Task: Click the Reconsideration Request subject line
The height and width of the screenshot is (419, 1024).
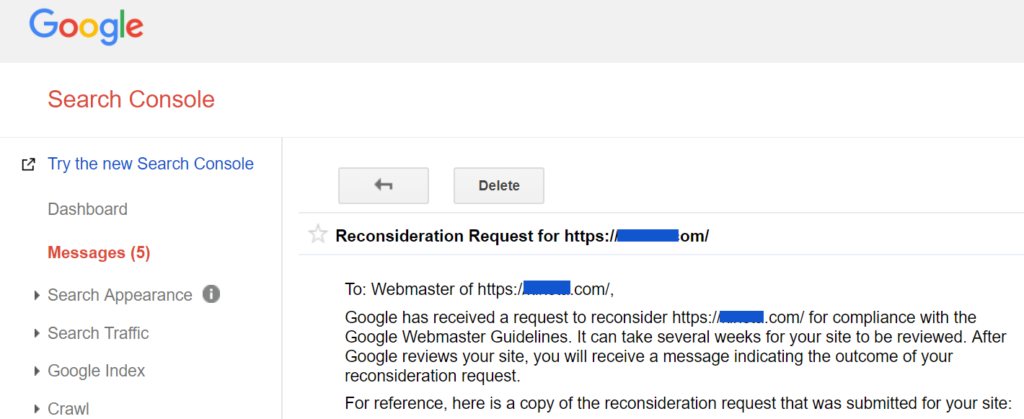Action: click(x=522, y=236)
